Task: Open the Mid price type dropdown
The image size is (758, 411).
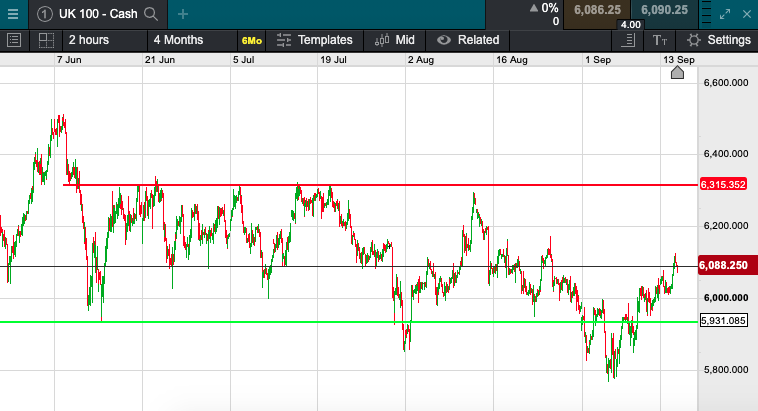Action: [x=394, y=40]
